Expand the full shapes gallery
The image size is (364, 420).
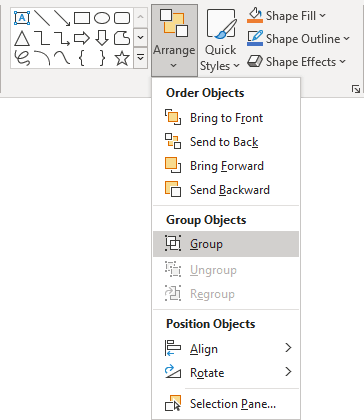pyautogui.click(x=141, y=58)
